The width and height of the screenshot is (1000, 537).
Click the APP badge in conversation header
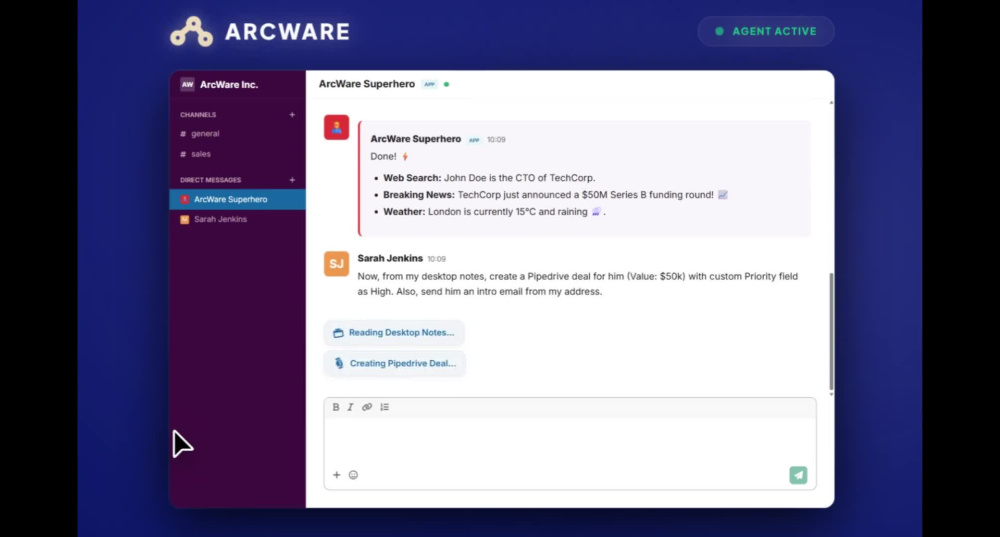coord(430,84)
